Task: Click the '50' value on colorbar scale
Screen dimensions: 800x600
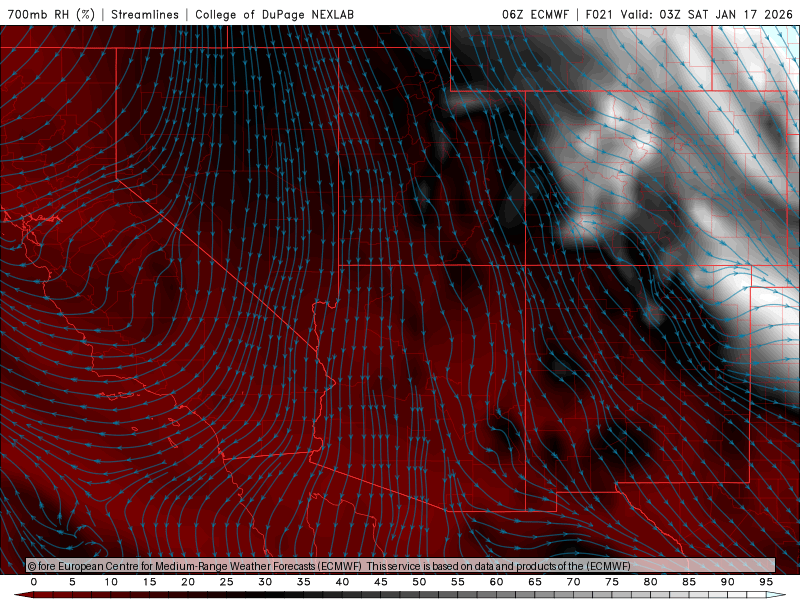Action: click(419, 582)
